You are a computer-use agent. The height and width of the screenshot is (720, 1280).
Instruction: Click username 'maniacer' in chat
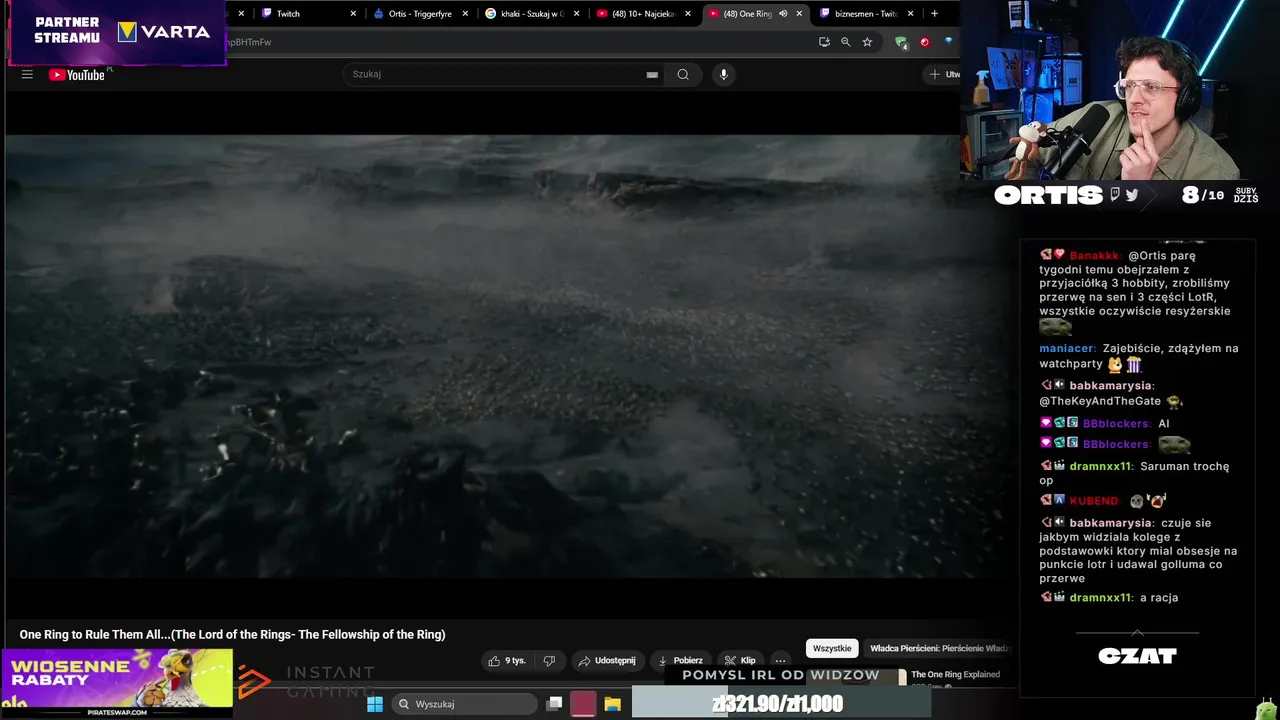tap(1066, 349)
